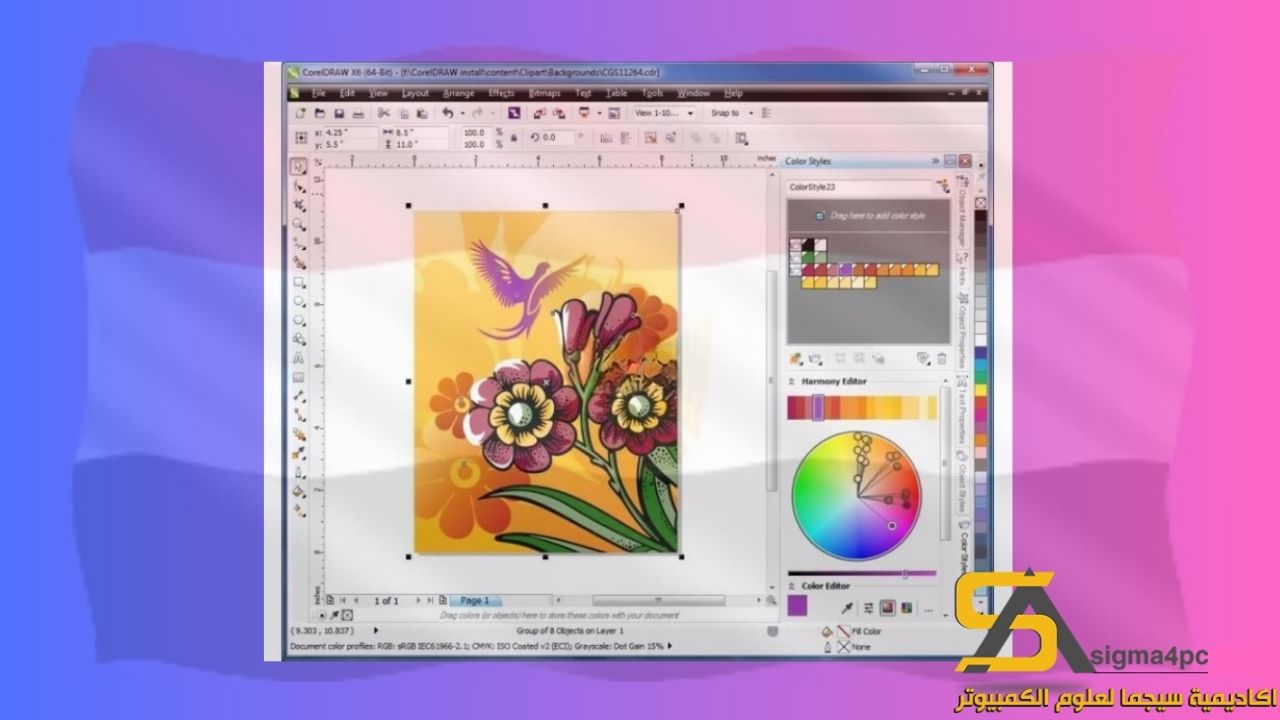This screenshot has width=1280, height=720.
Task: Collapse the Harmony Editor section
Action: point(791,381)
